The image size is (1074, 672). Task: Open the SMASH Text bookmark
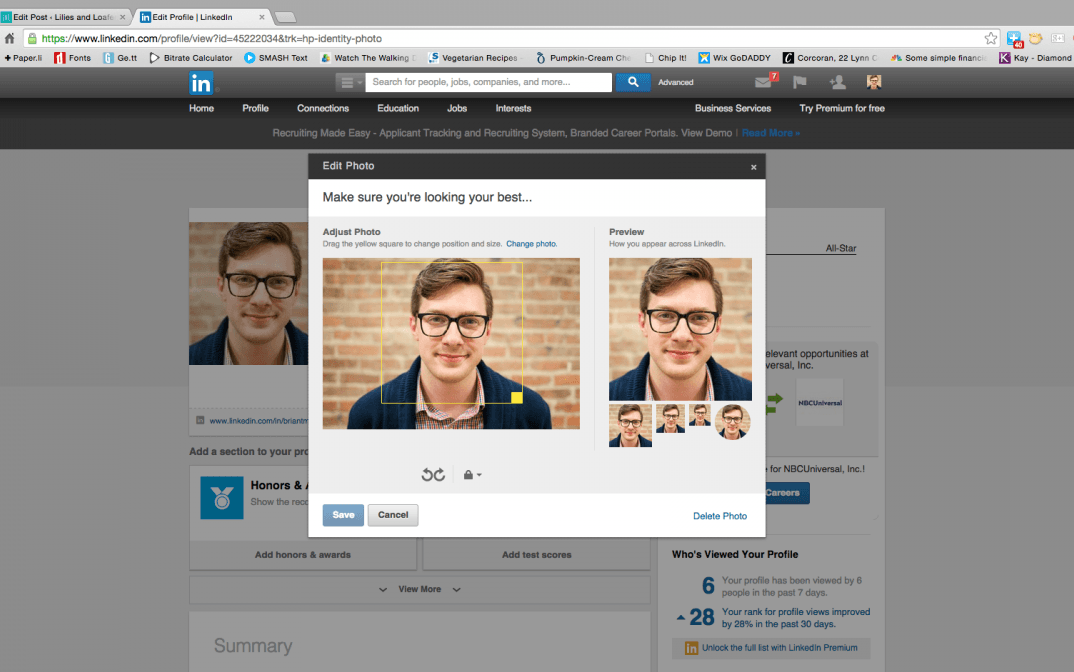[x=276, y=58]
